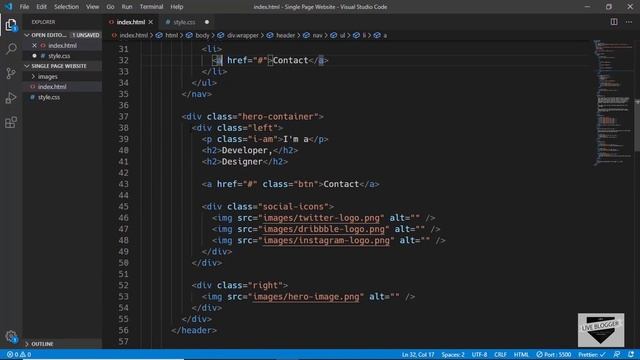Open the Help menu
640x360 pixels.
[176, 7]
